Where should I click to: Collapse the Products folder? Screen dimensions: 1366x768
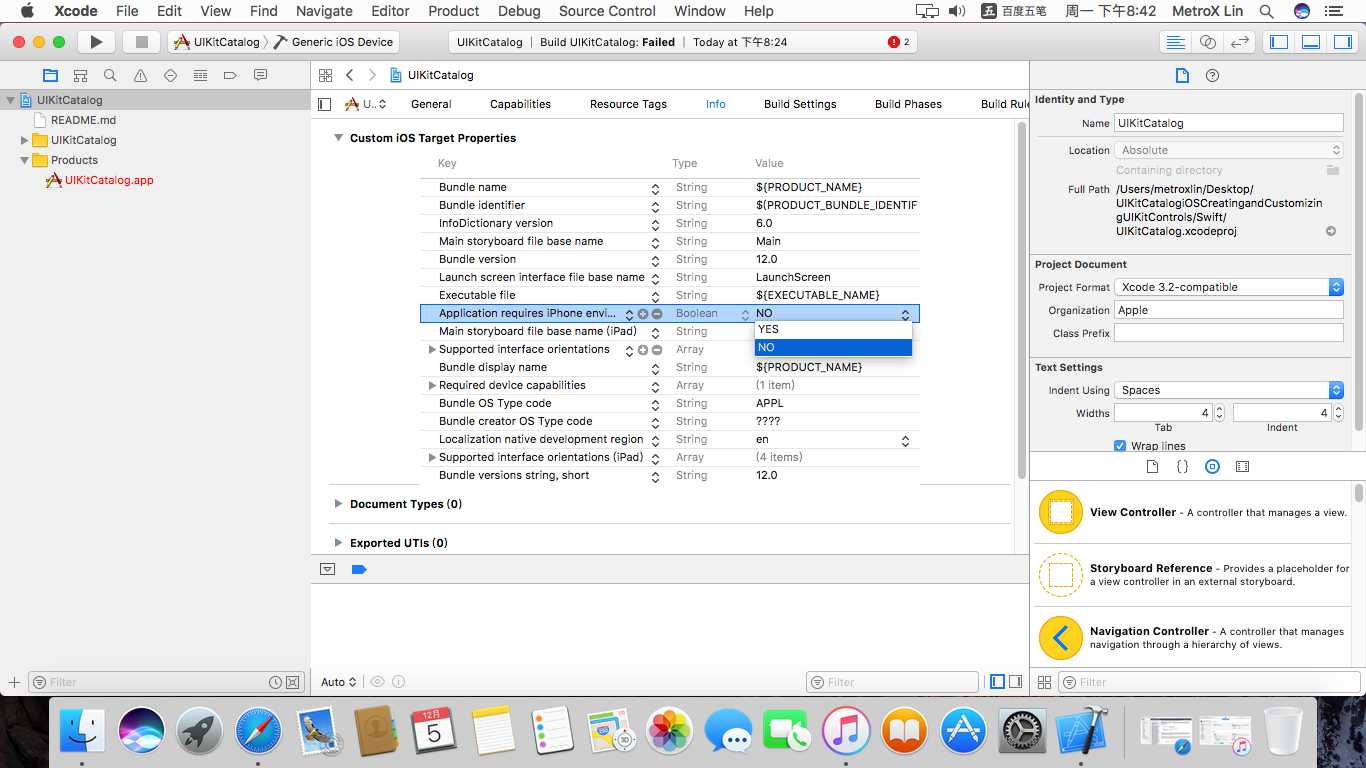coord(25,160)
